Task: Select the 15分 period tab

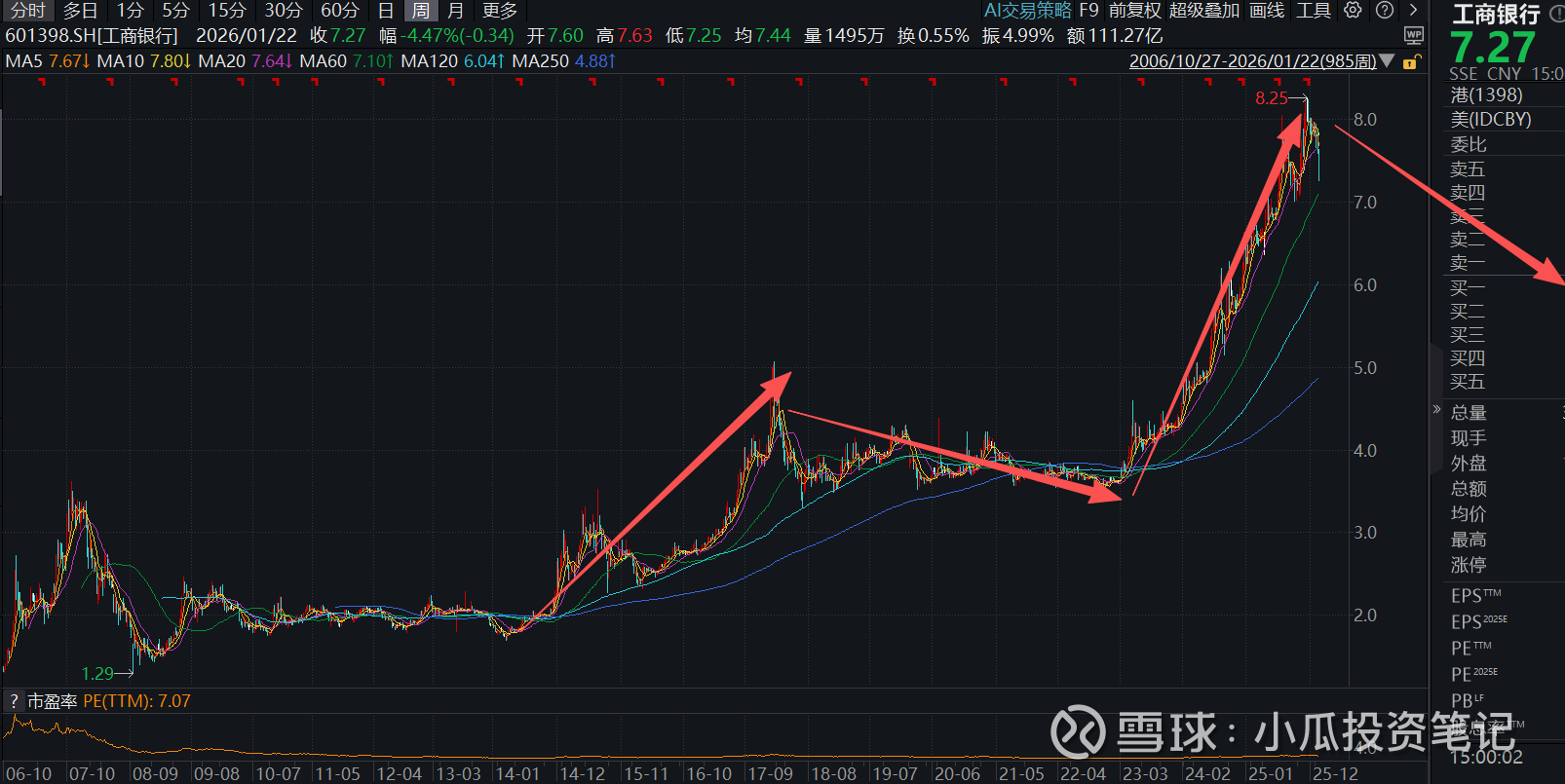Action: point(227,11)
